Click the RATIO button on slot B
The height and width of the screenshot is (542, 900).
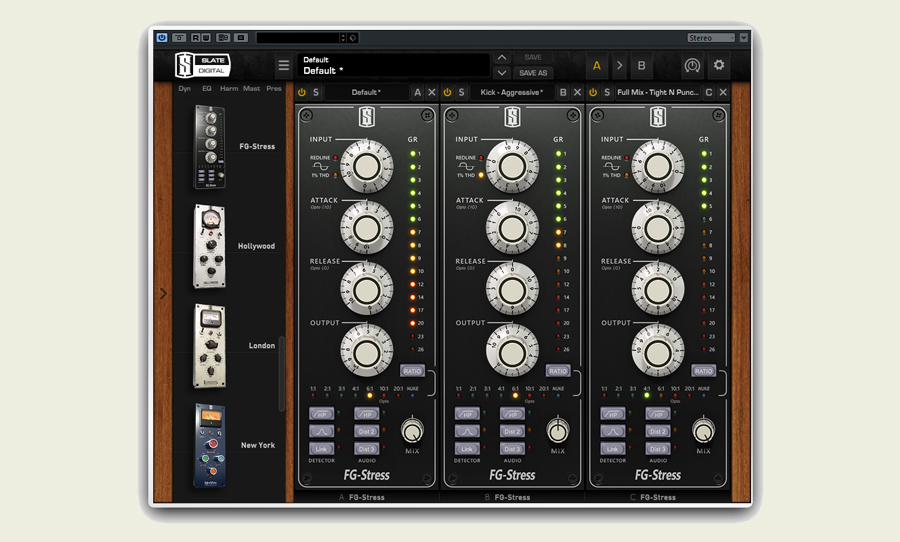[x=558, y=371]
